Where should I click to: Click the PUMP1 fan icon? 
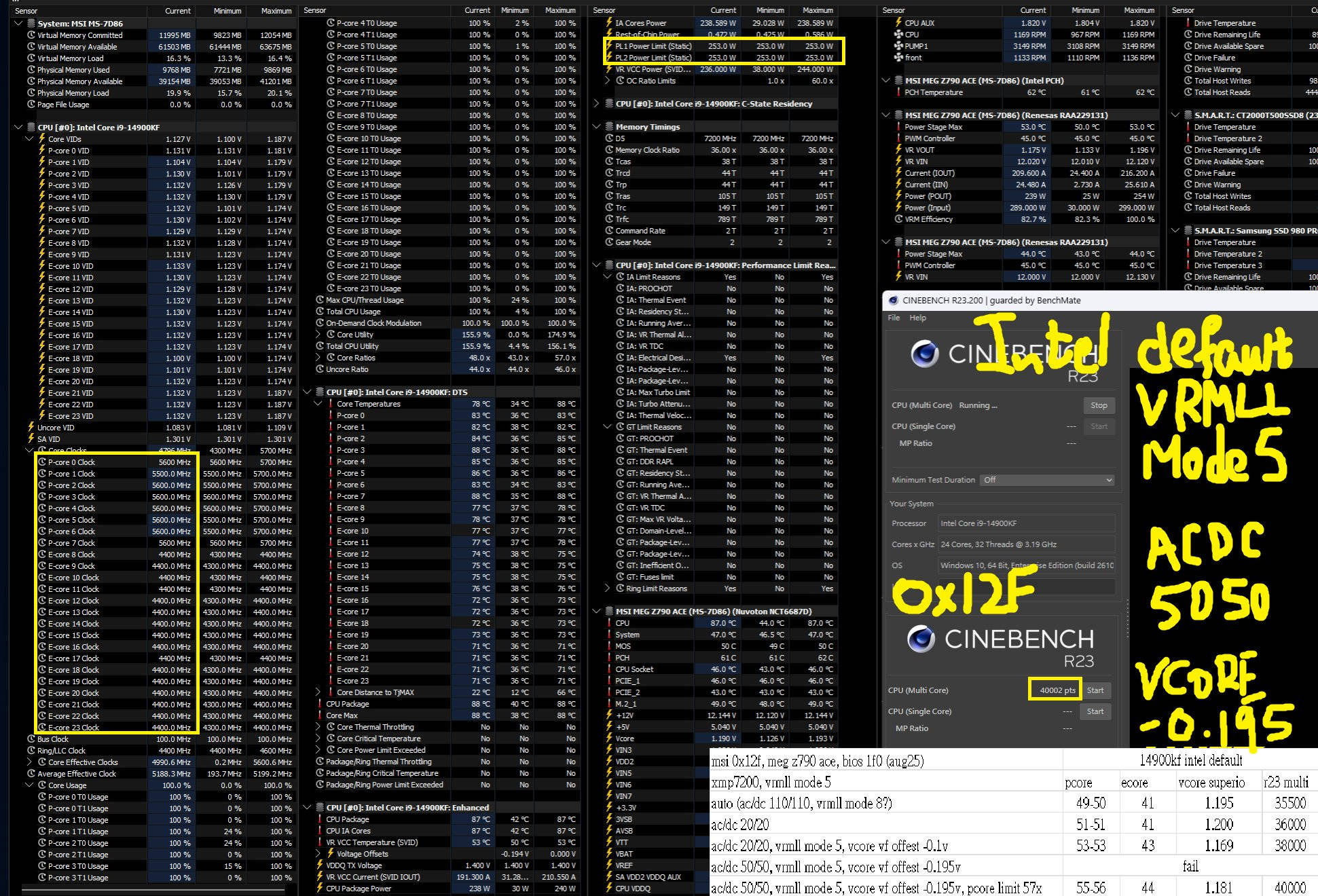898,46
